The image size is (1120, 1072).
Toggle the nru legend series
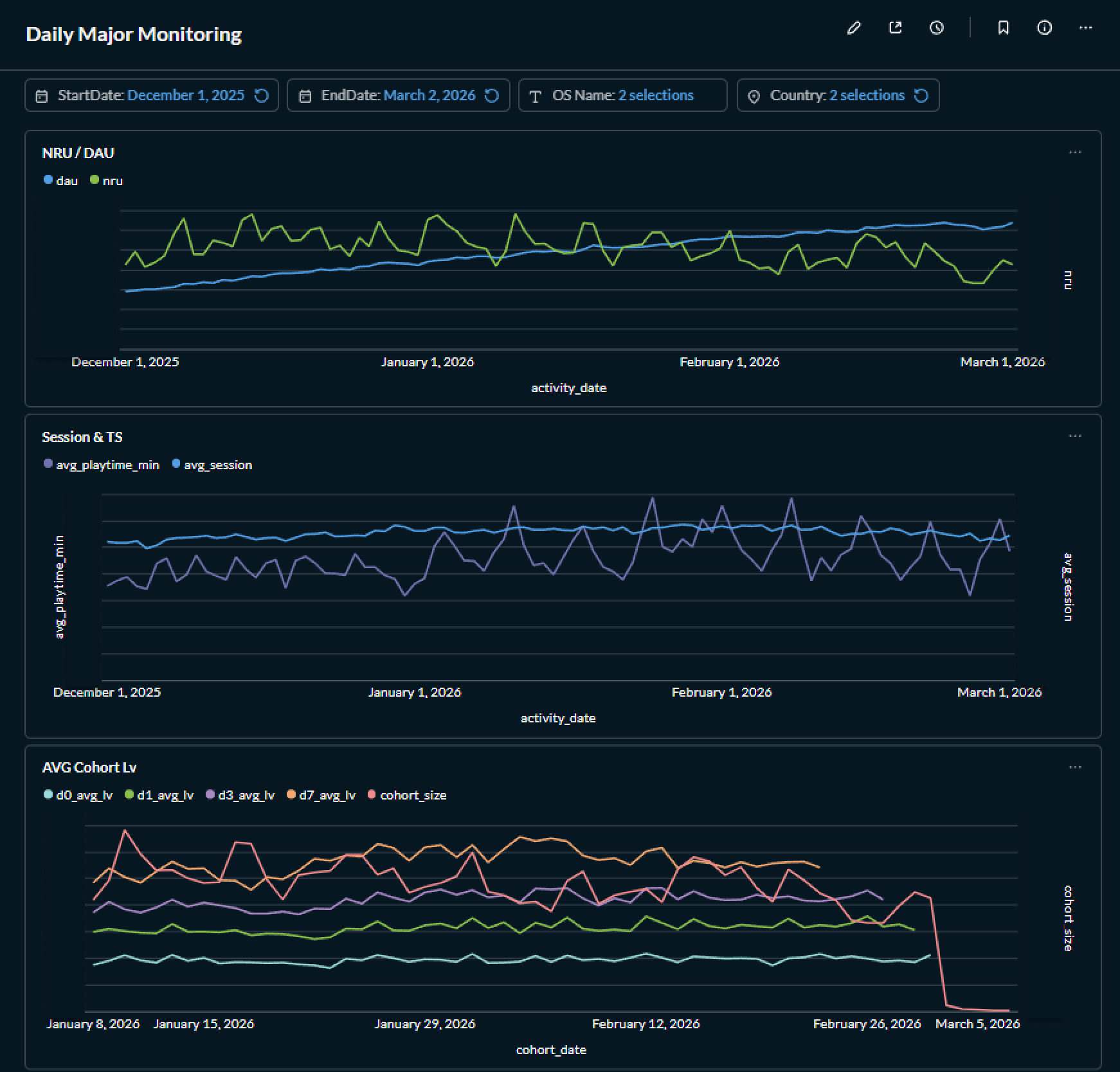pos(107,181)
